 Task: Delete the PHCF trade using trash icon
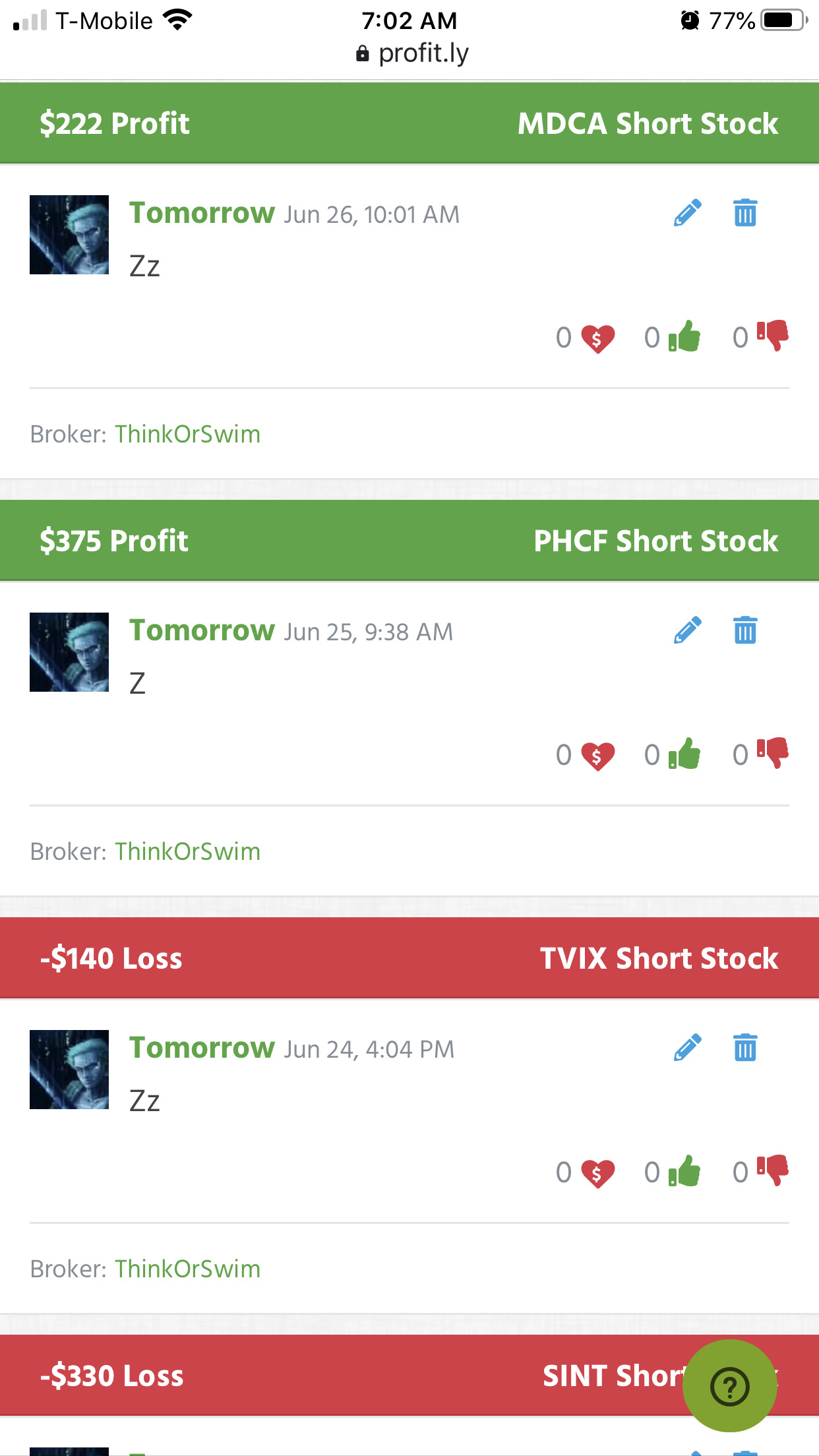[x=745, y=630]
